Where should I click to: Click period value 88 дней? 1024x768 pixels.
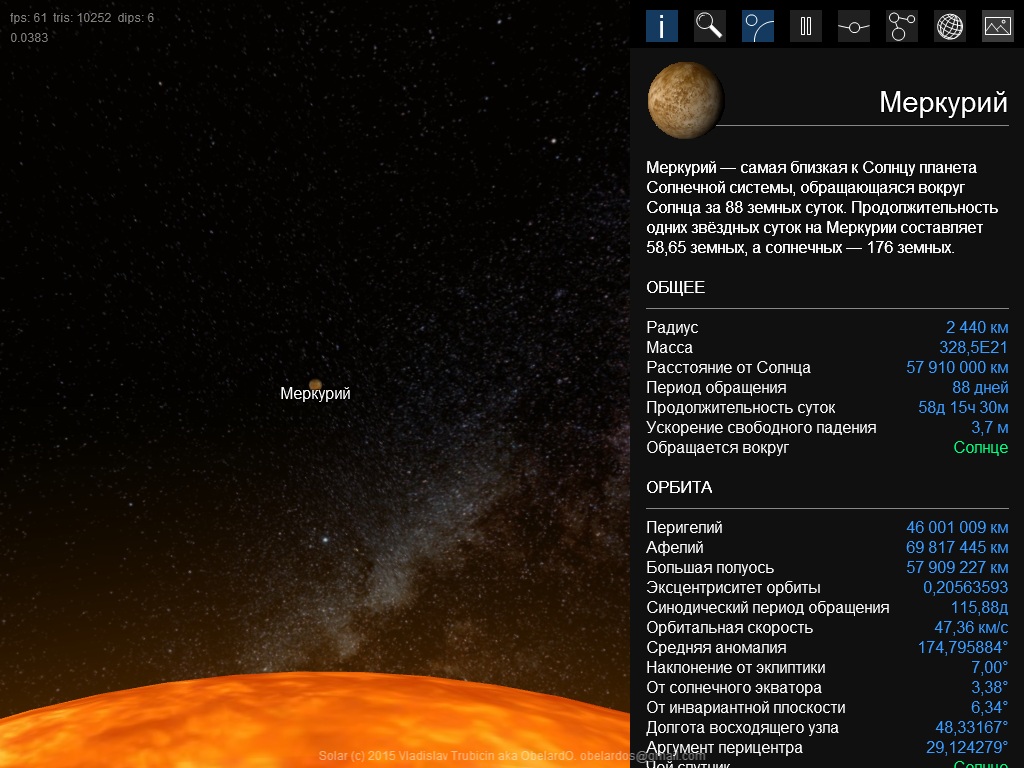click(980, 387)
